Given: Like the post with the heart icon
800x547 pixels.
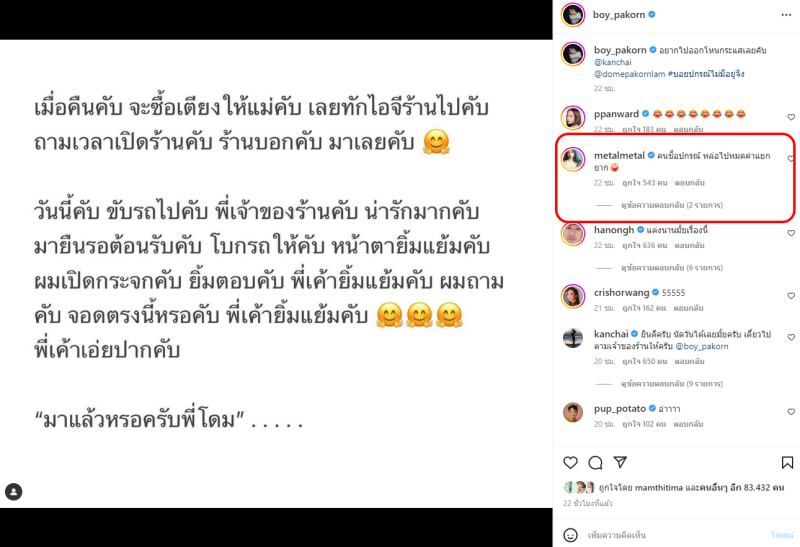Looking at the screenshot, I should pos(570,463).
